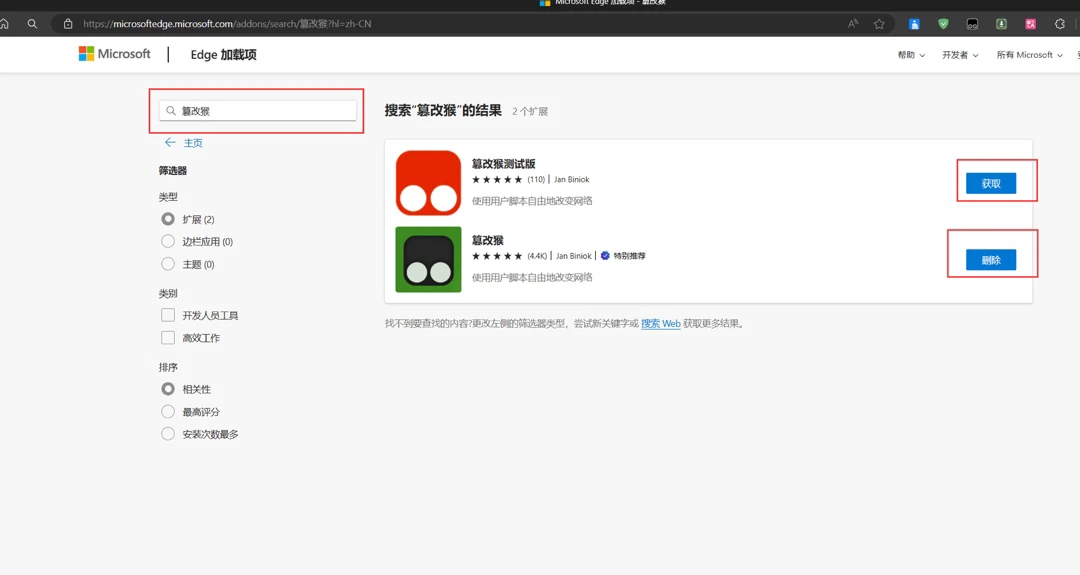Add page to favorites with star icon
This screenshot has height=575, width=1080.
(879, 24)
